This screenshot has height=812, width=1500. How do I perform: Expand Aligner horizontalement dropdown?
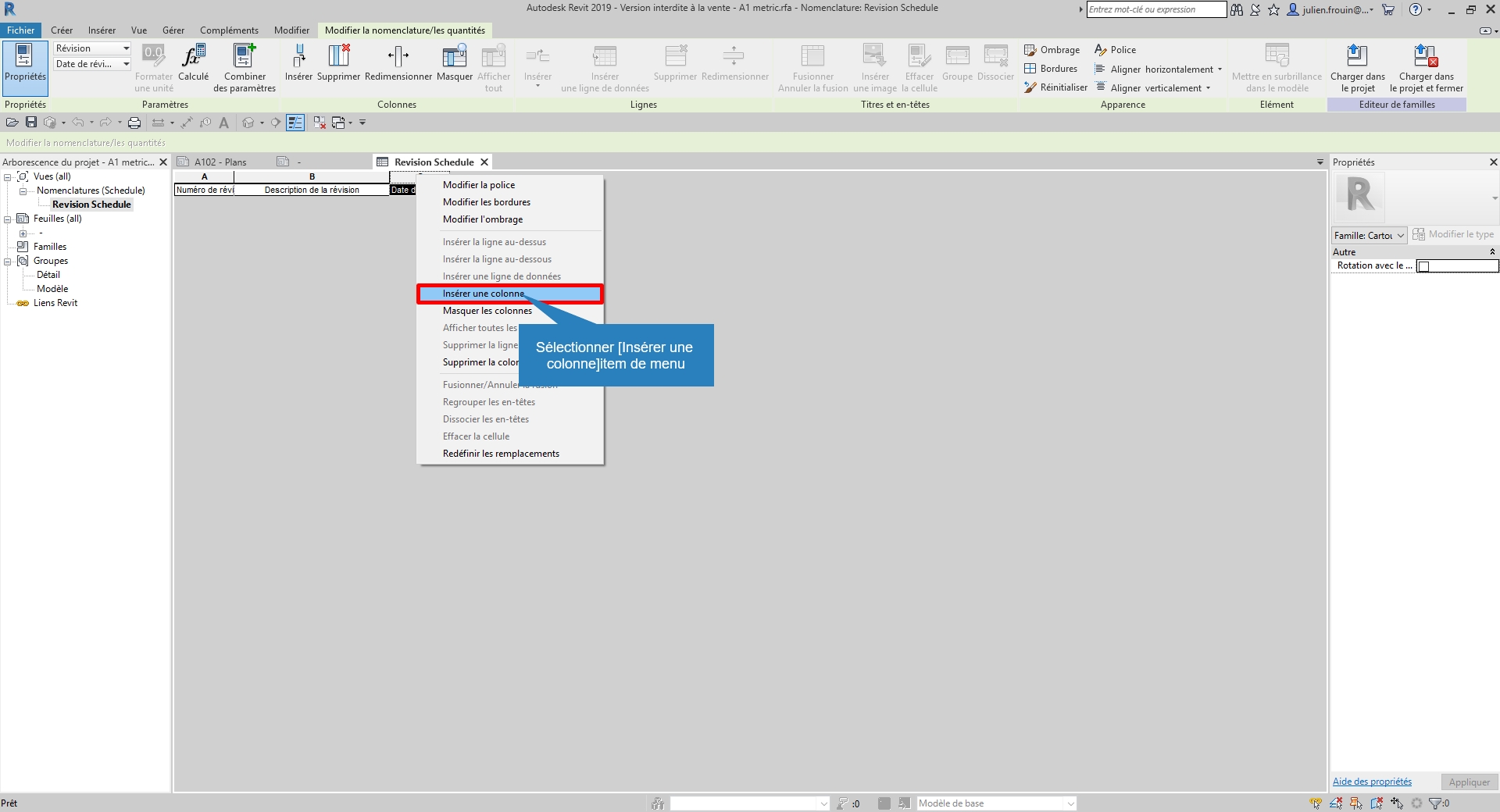pyautogui.click(x=1220, y=69)
